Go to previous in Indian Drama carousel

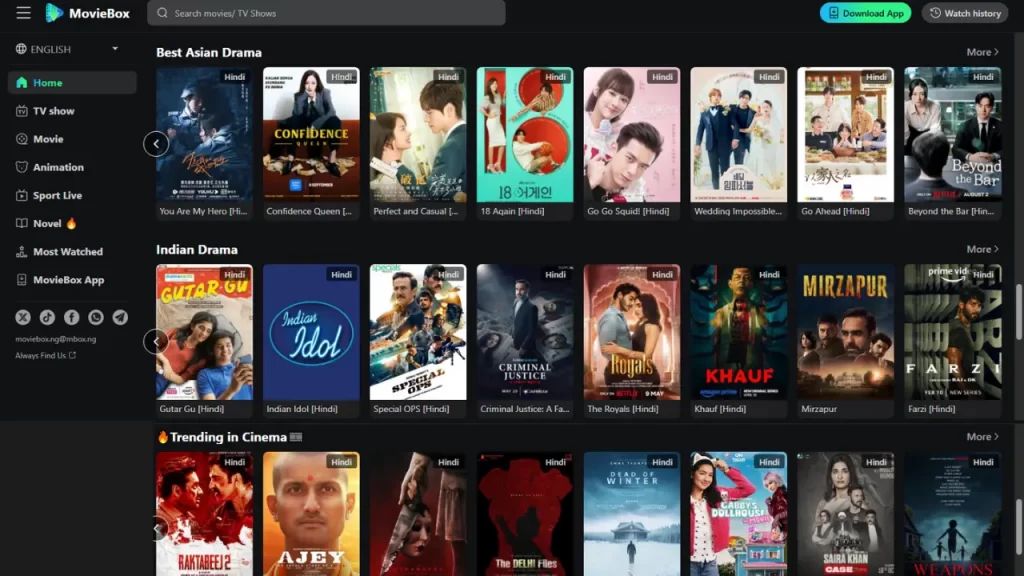point(156,341)
